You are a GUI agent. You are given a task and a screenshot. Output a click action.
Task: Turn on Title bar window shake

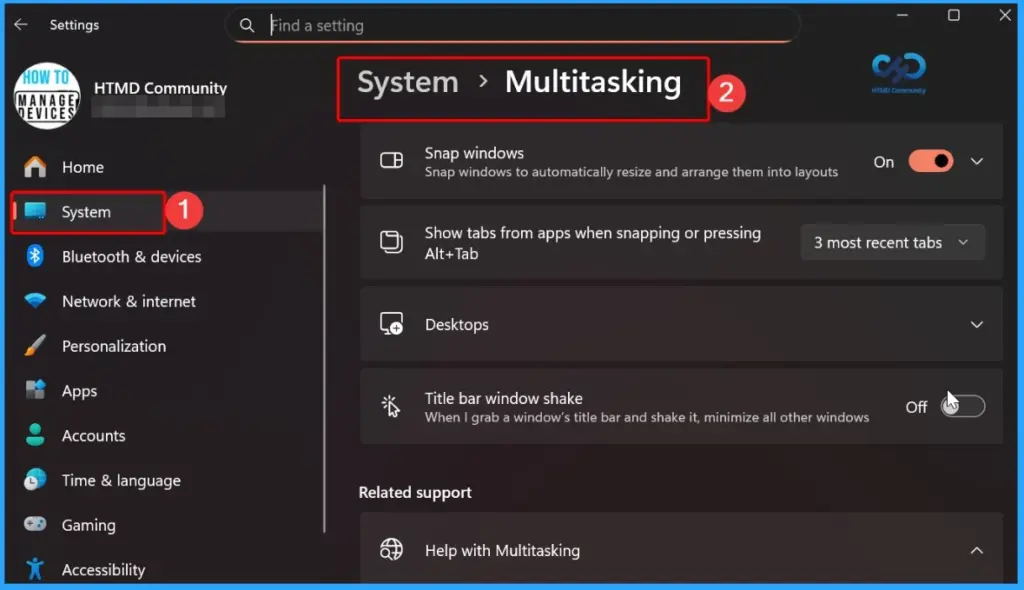pyautogui.click(x=963, y=406)
